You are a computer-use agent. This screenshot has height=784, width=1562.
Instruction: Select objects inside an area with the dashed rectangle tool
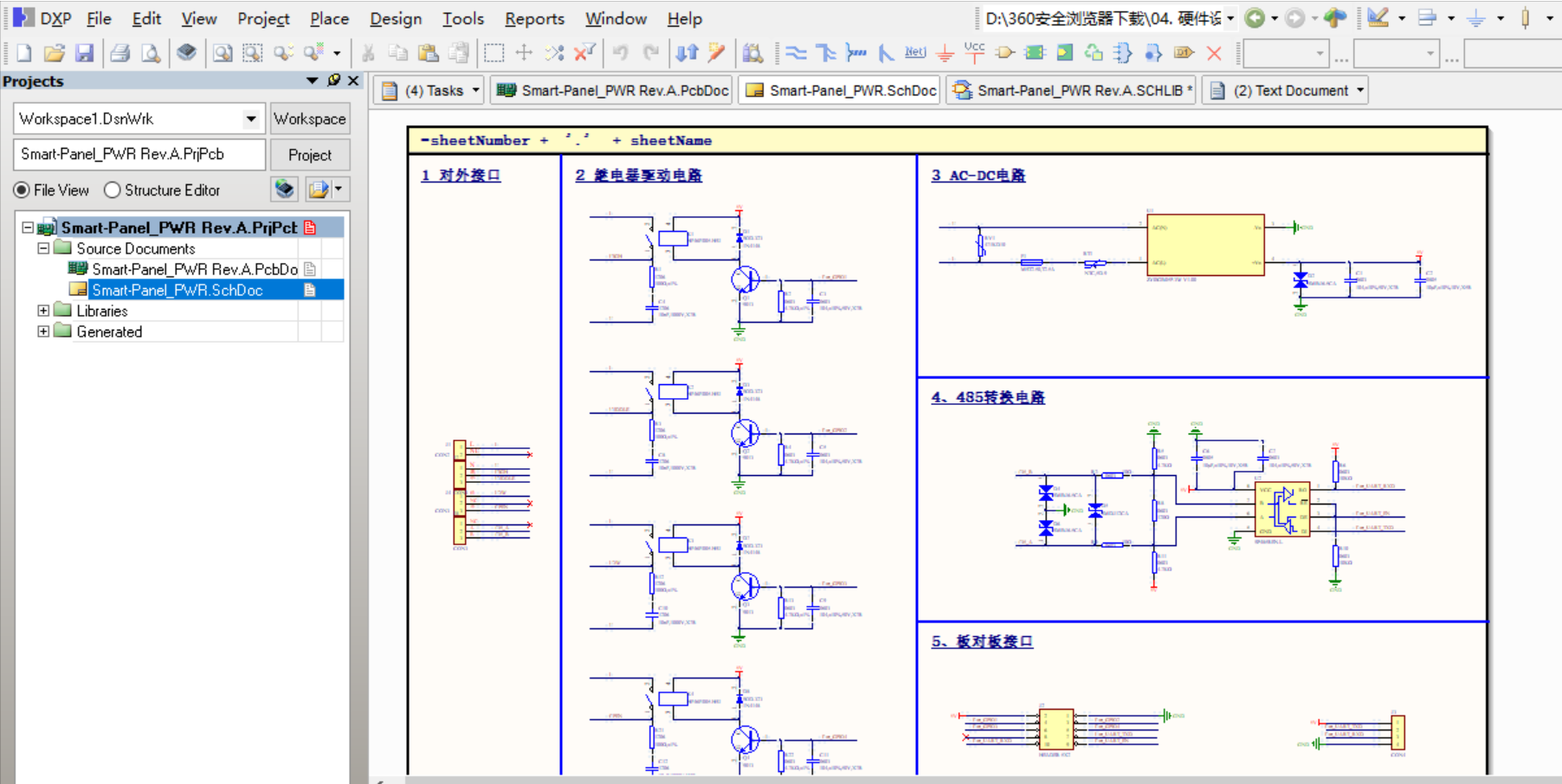tap(494, 54)
